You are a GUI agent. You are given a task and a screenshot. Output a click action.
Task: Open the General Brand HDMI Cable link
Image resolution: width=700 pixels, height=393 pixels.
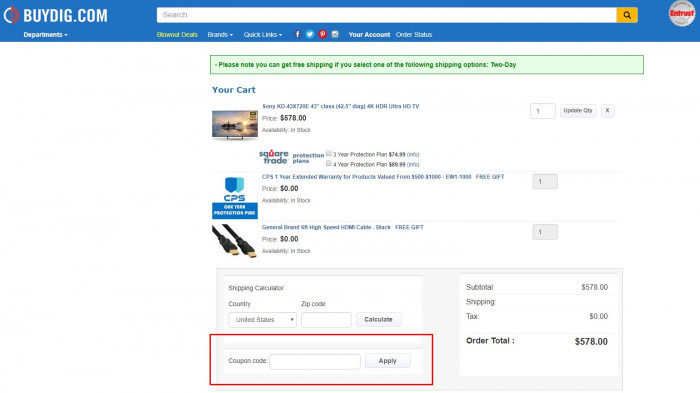point(326,227)
